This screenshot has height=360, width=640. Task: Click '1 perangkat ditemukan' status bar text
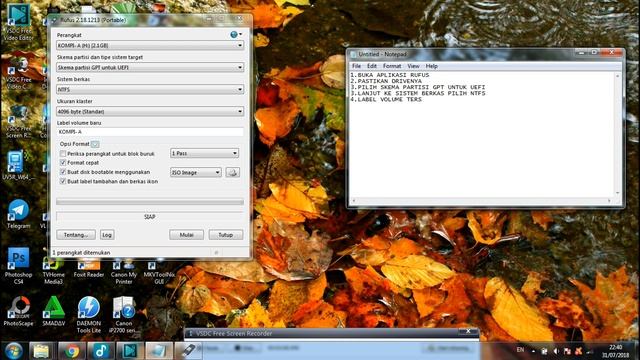pyautogui.click(x=81, y=253)
